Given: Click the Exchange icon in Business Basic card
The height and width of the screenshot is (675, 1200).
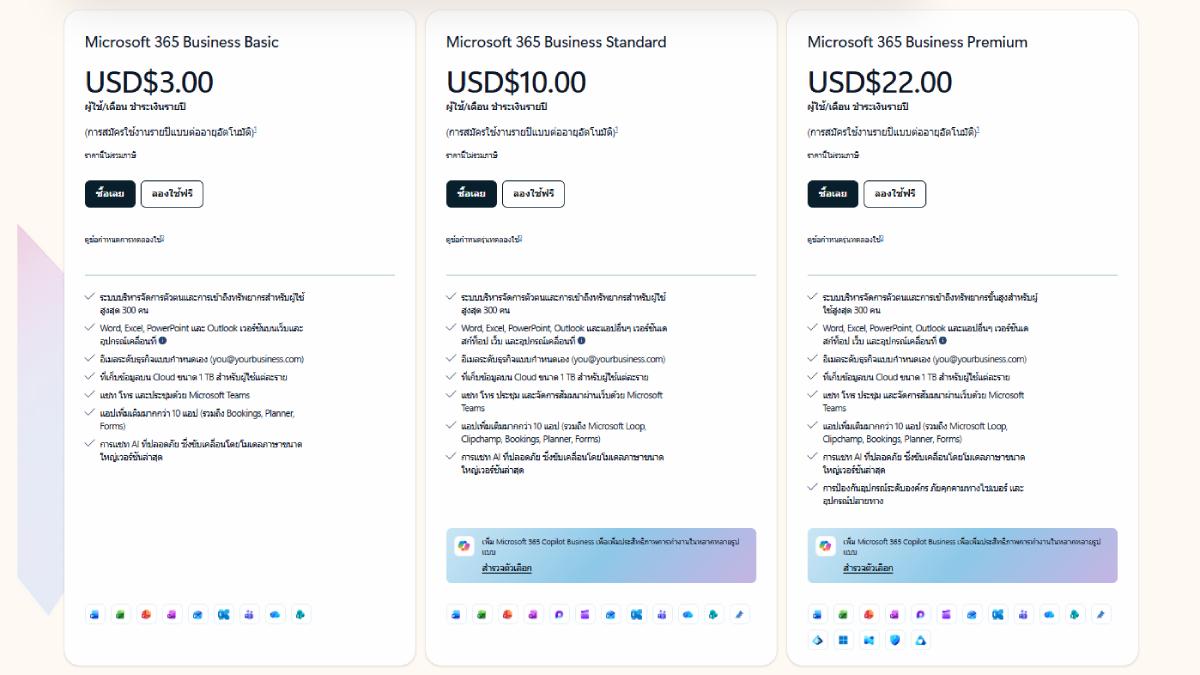Looking at the screenshot, I should (224, 614).
